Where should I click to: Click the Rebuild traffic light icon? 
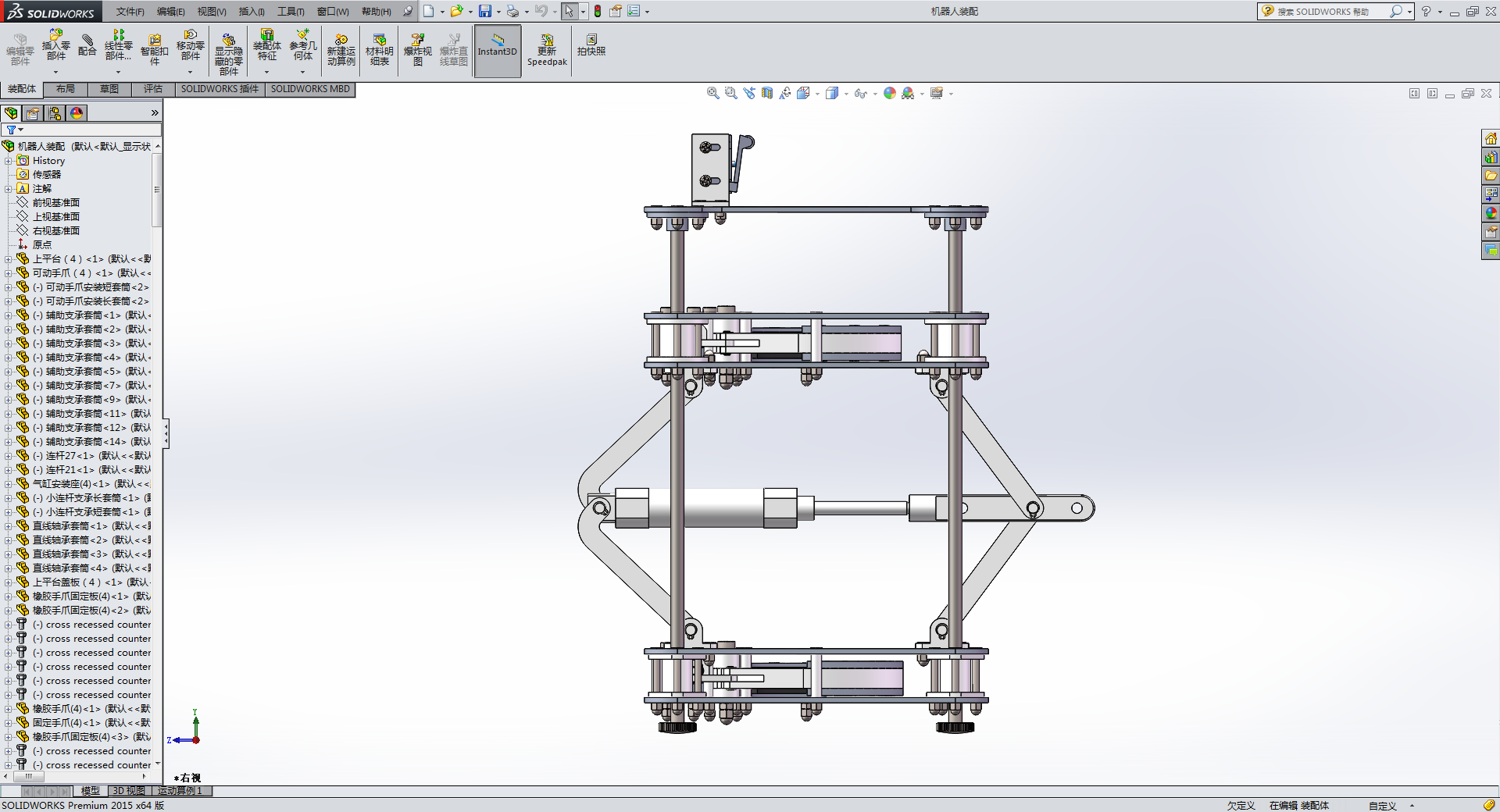pos(598,11)
